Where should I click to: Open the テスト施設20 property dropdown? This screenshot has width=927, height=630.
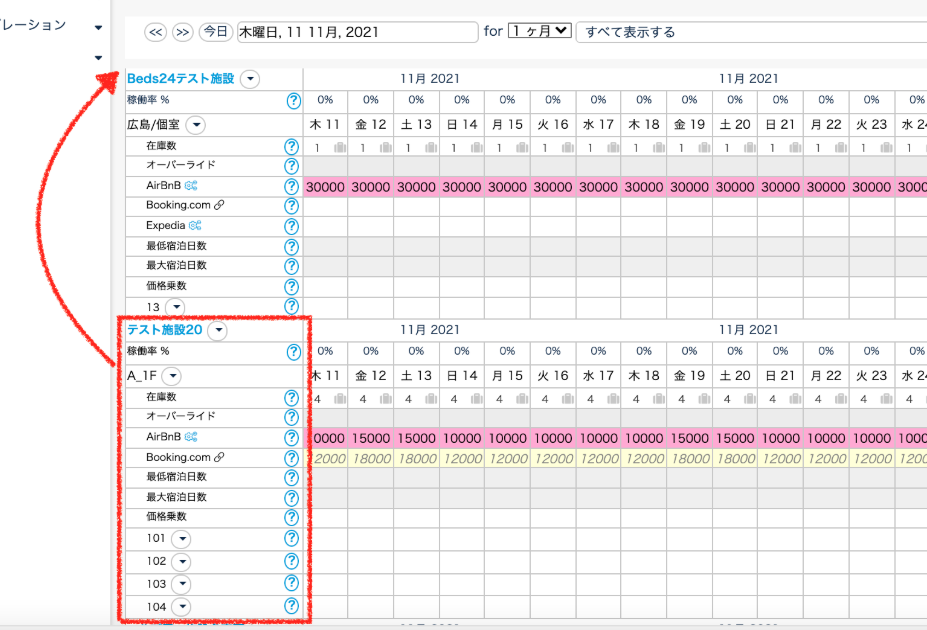pyautogui.click(x=217, y=330)
